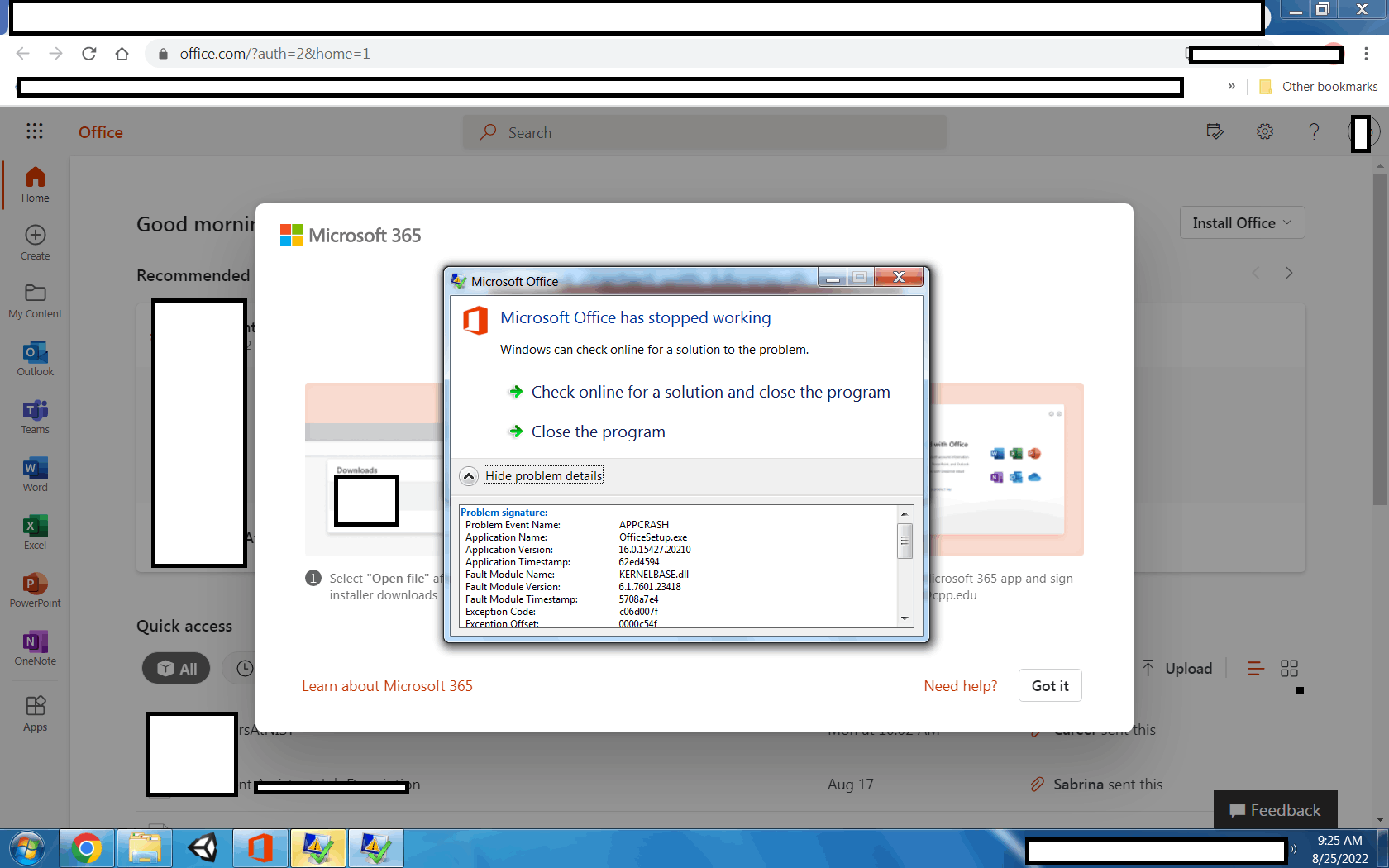Launch Teams from sidebar
The height and width of the screenshot is (868, 1389).
click(x=35, y=417)
